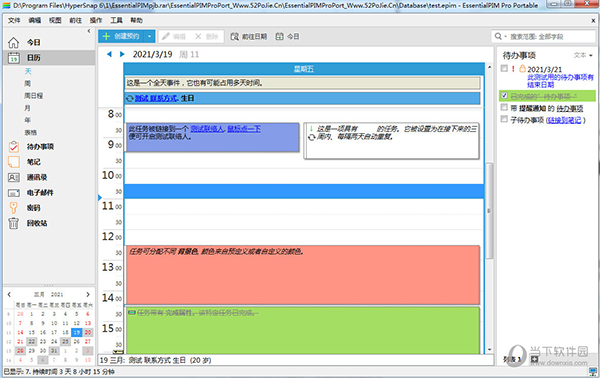Open the 前往 menu
Image resolution: width=600 pixels, height=378 pixels.
pos(75,20)
